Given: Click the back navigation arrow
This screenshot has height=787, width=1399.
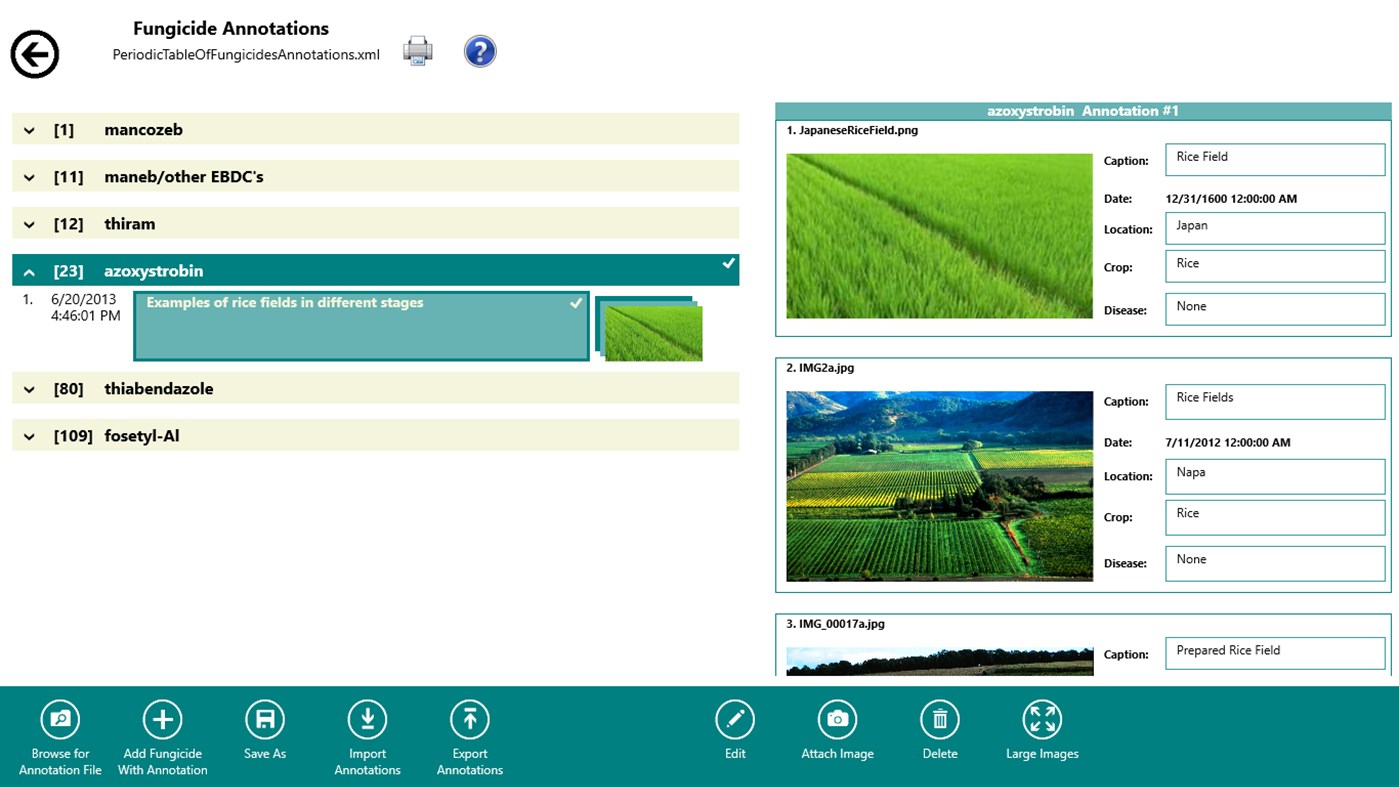Looking at the screenshot, I should coord(34,53).
